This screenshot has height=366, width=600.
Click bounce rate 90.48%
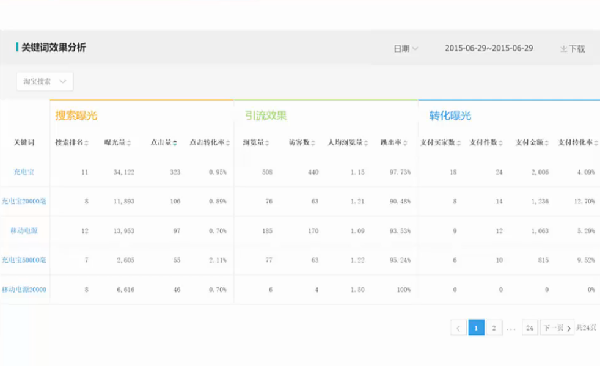click(x=400, y=201)
